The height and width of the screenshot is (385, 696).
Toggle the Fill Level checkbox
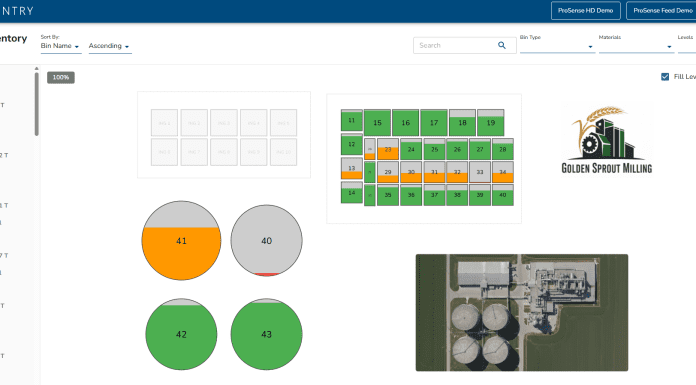[x=665, y=77]
